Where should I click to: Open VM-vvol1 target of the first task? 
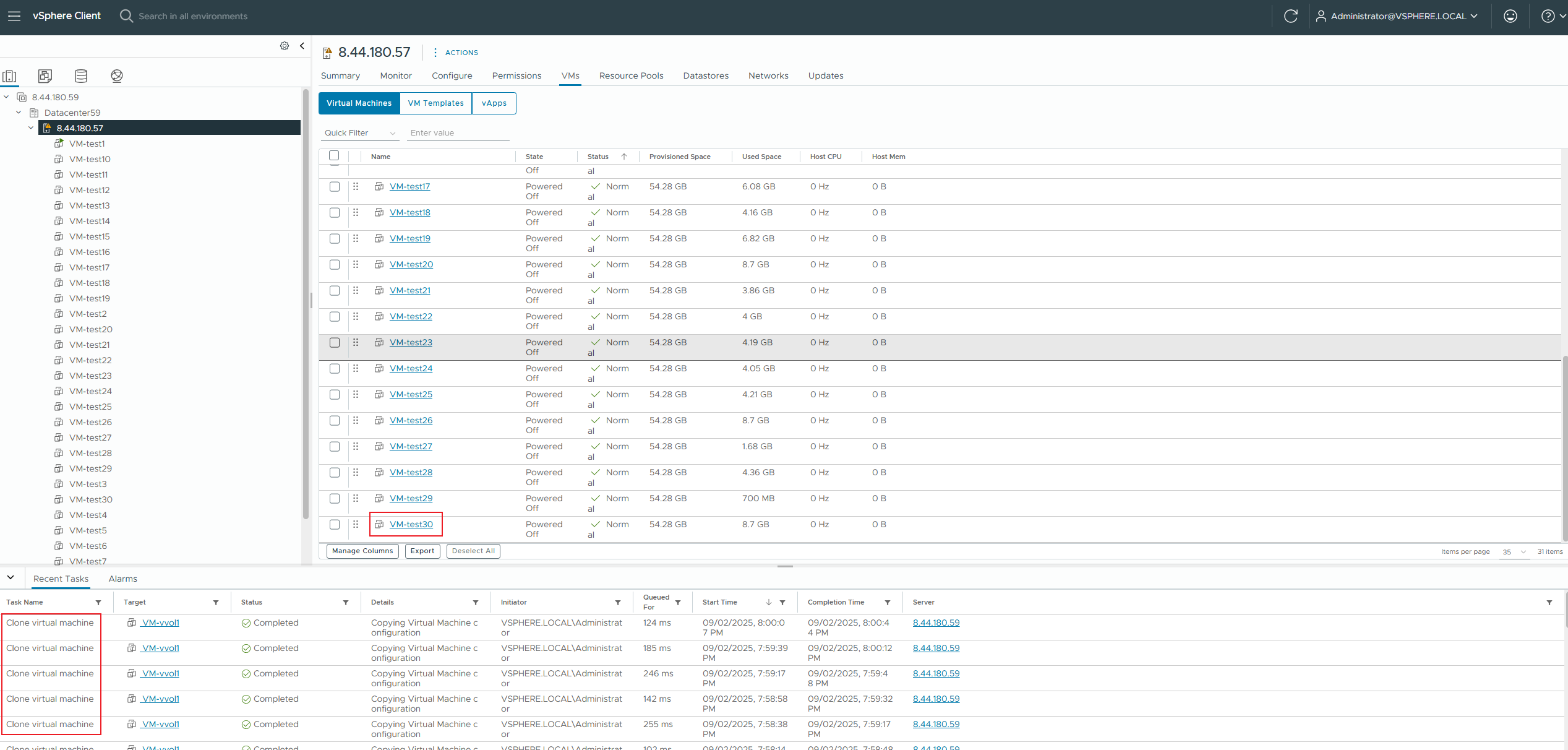[x=161, y=623]
